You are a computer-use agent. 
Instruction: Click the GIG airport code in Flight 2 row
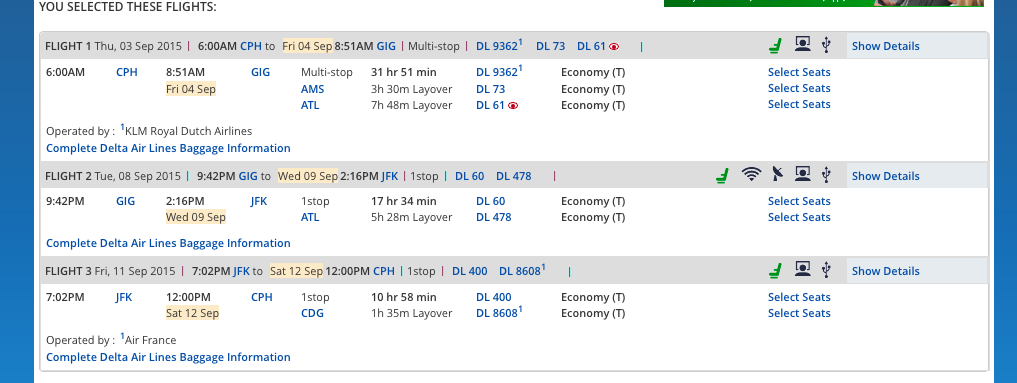[126, 202]
